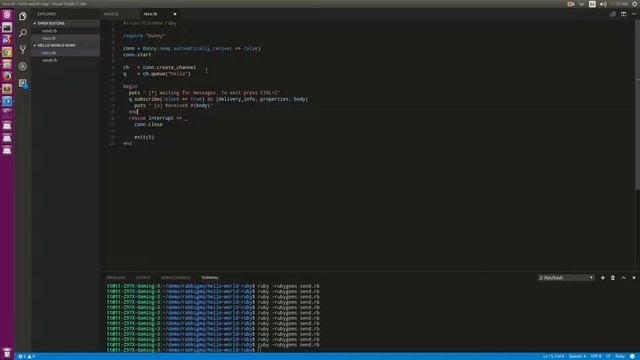The image size is (640, 360).
Task: Change indentation via Spaces status item
Action: coord(577,356)
